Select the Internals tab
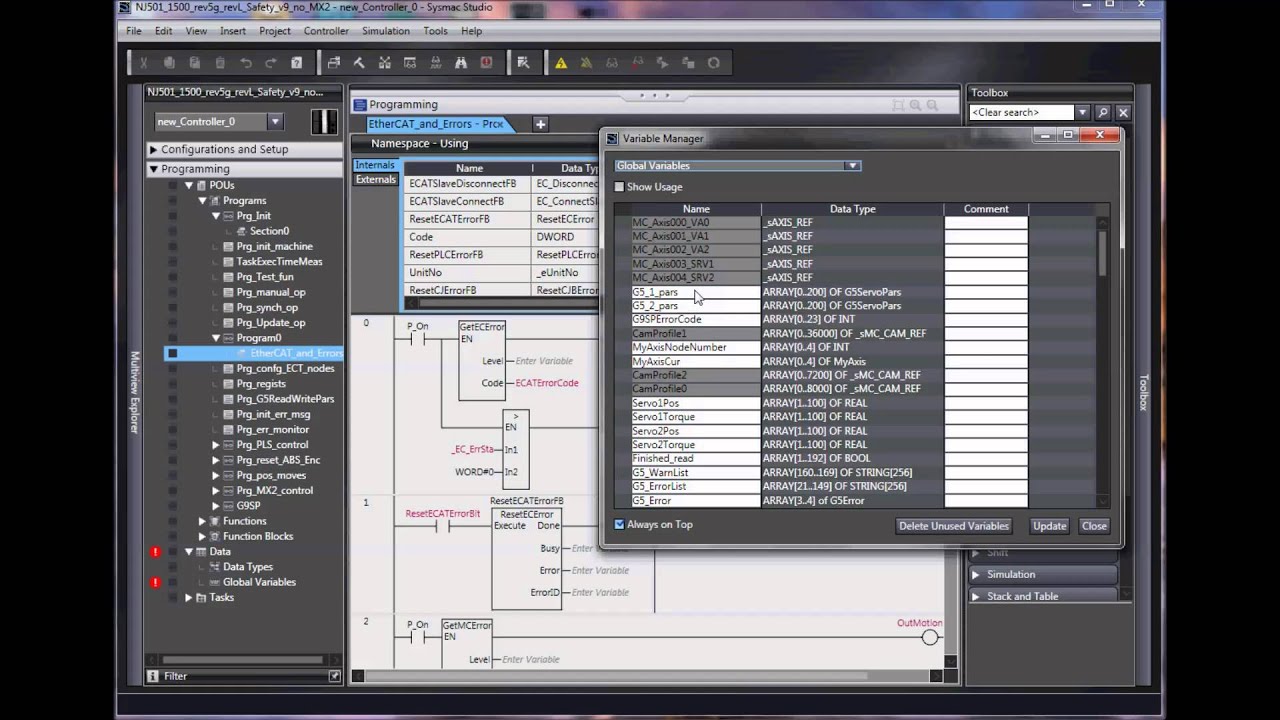The height and width of the screenshot is (720, 1280). [375, 165]
